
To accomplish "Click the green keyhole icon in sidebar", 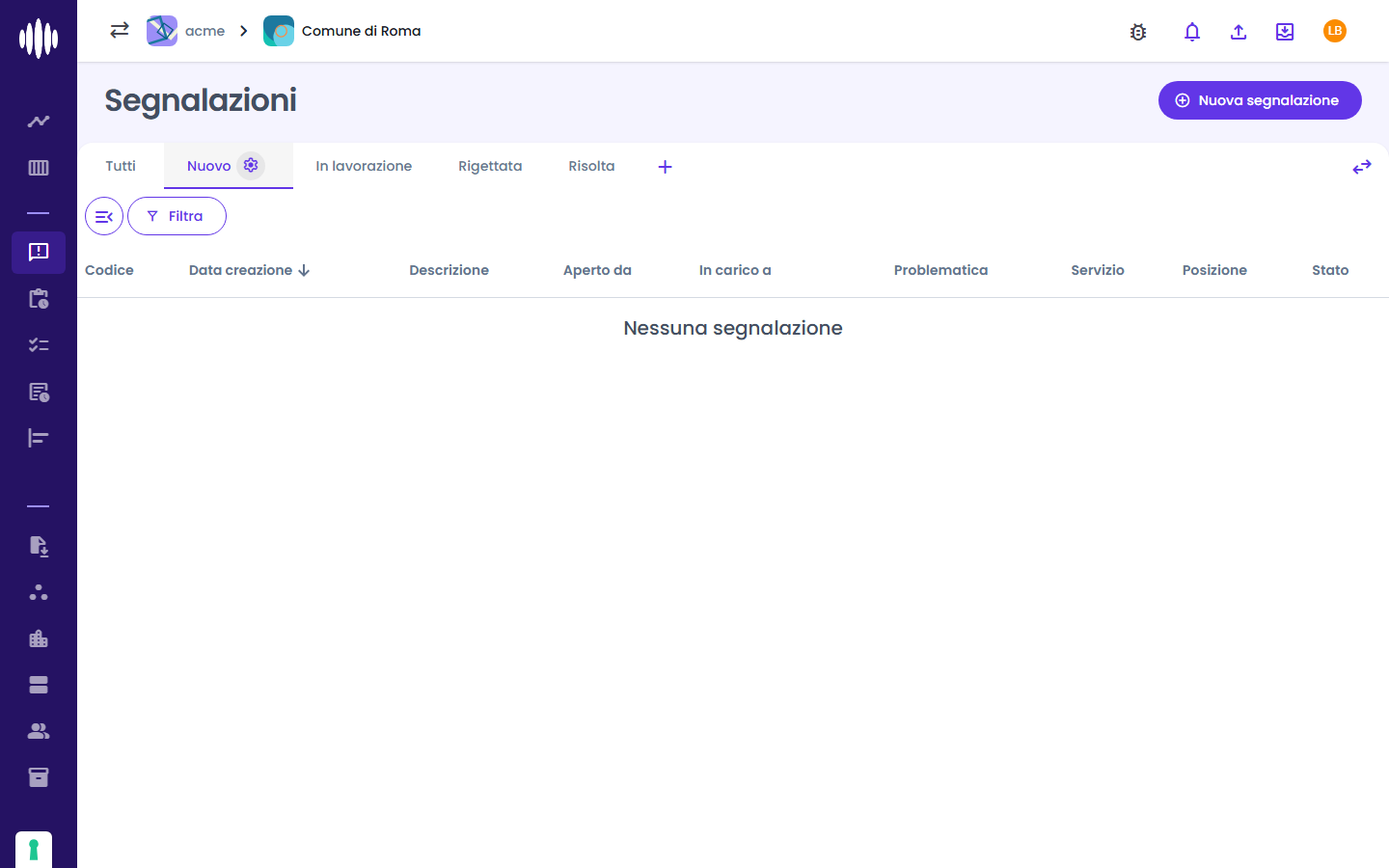I will (x=34, y=850).
